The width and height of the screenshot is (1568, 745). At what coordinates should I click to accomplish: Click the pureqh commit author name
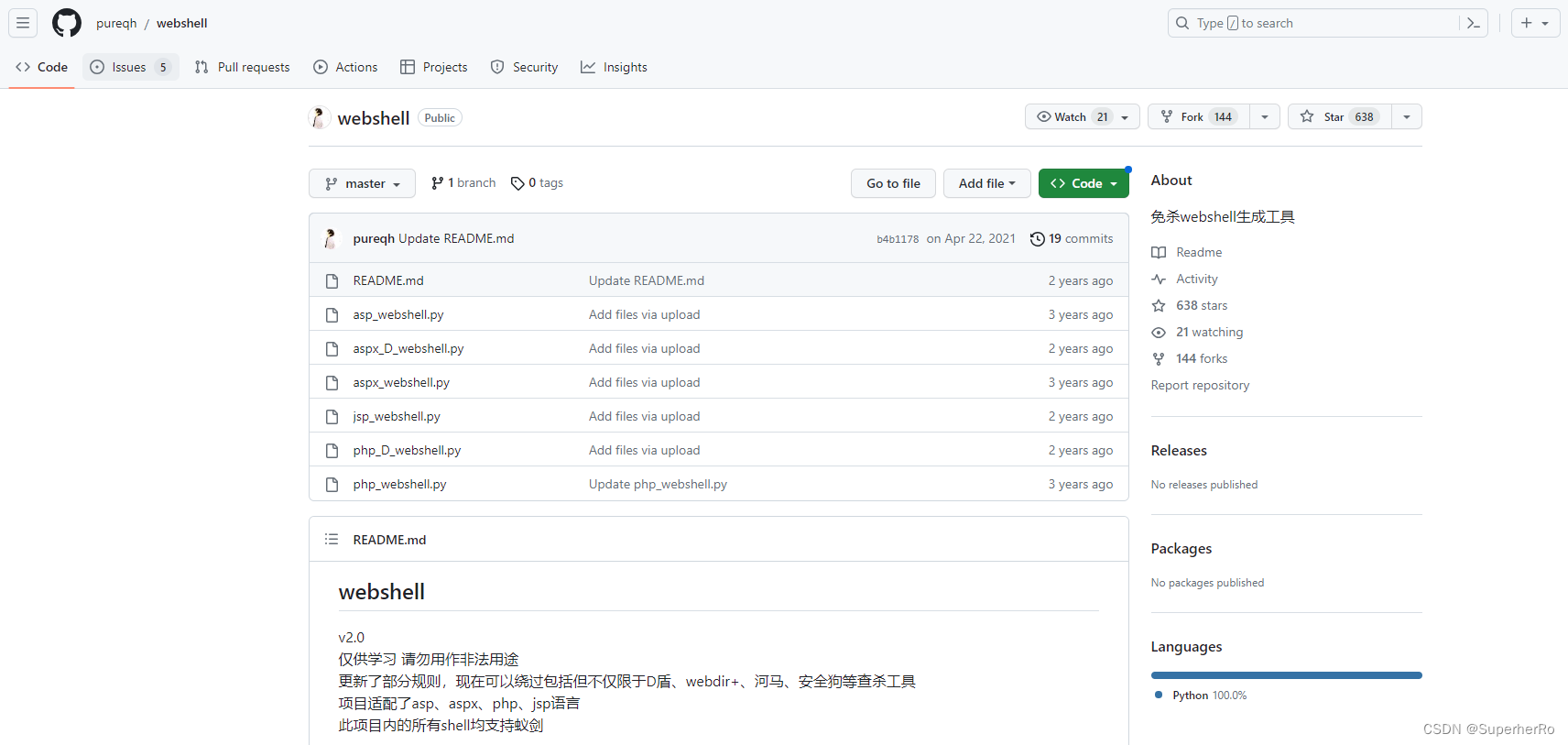(x=374, y=238)
